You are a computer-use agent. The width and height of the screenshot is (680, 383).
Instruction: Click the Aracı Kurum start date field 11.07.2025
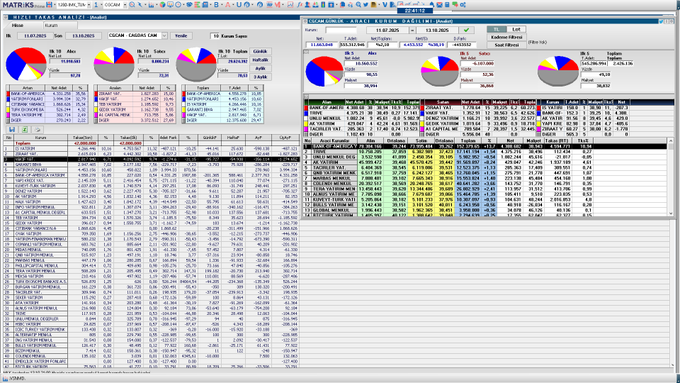387,30
